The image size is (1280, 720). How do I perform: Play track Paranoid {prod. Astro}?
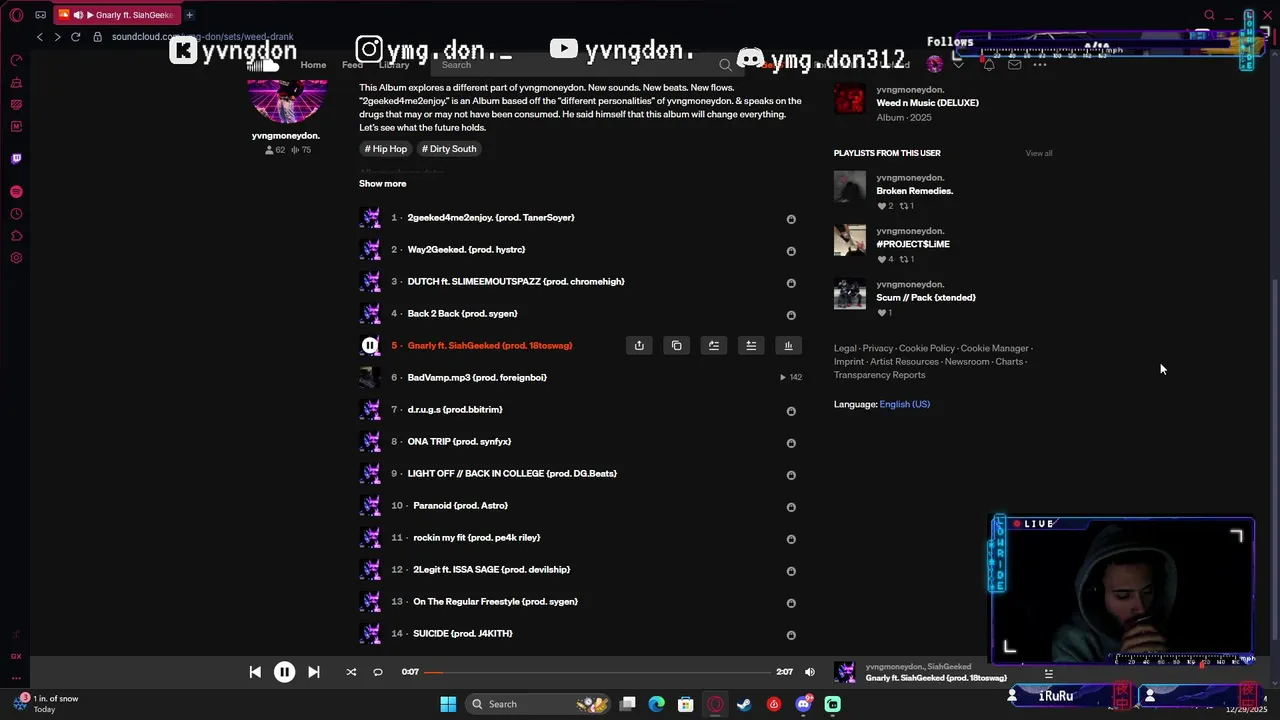[x=461, y=505]
